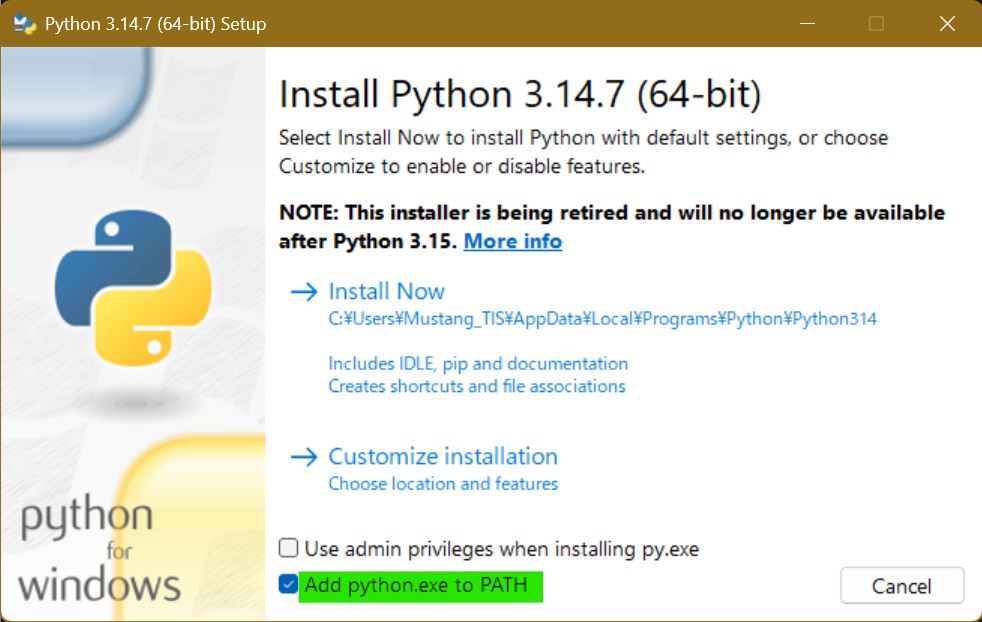Close the Python Setup window
Viewport: 982px width, 622px height.
coord(947,24)
